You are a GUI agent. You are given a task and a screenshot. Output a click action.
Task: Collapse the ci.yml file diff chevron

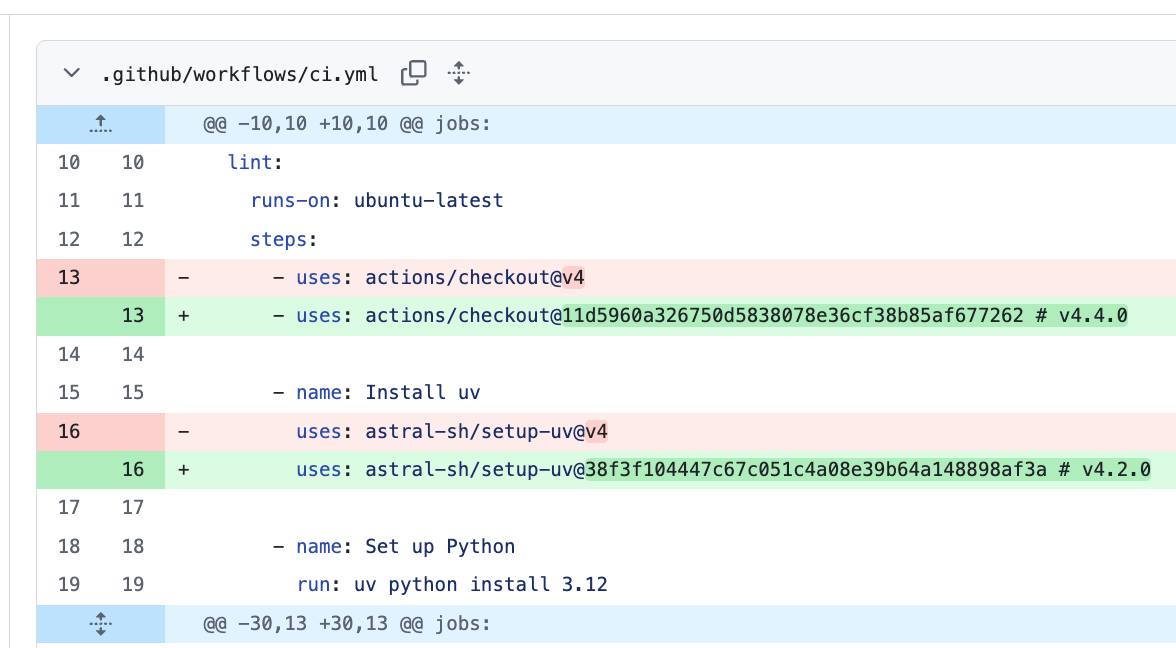[x=71, y=74]
